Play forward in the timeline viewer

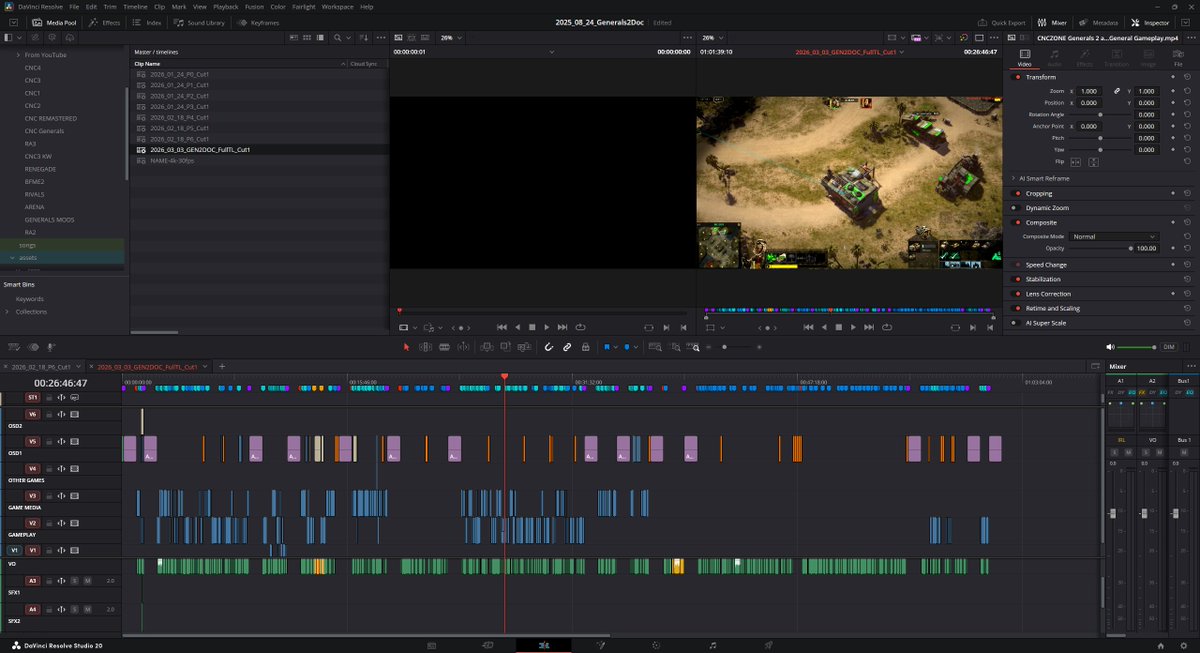click(853, 327)
